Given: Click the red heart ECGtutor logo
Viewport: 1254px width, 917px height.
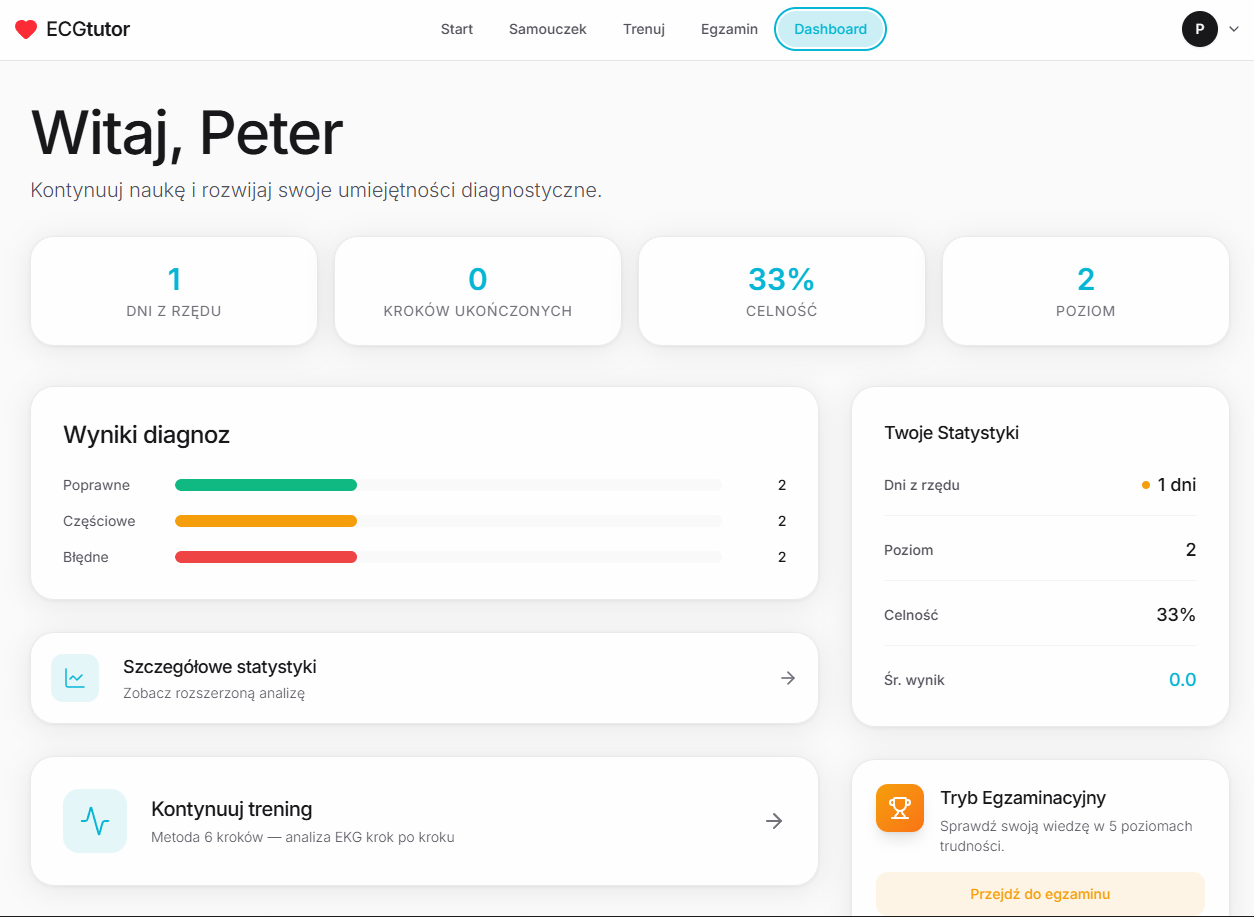Looking at the screenshot, I should coord(26,30).
